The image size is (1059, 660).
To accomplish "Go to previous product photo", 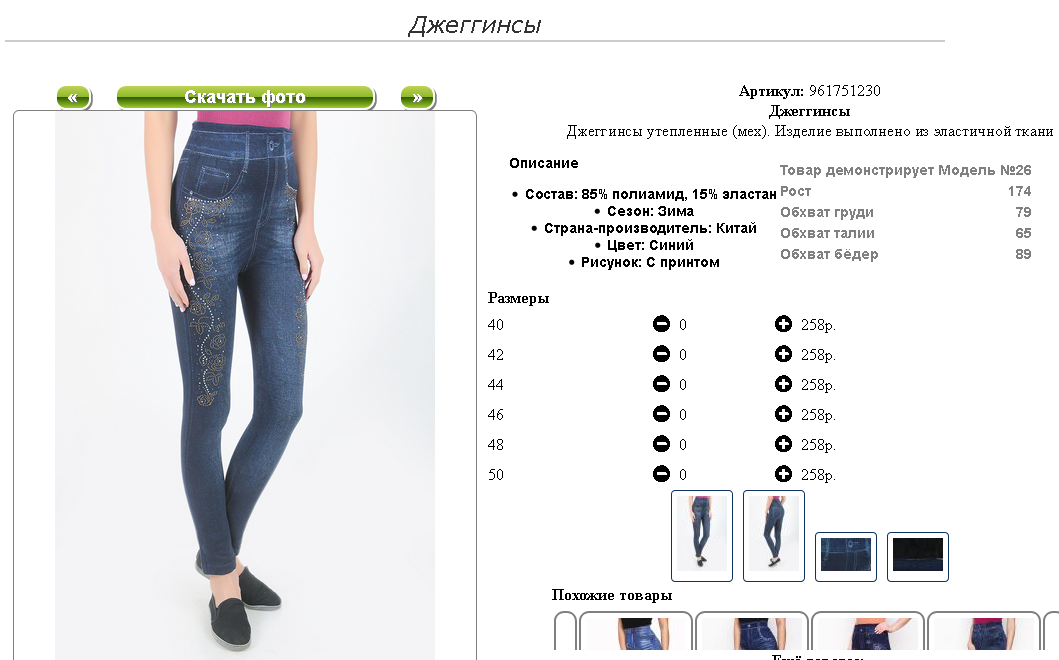I will 74,97.
